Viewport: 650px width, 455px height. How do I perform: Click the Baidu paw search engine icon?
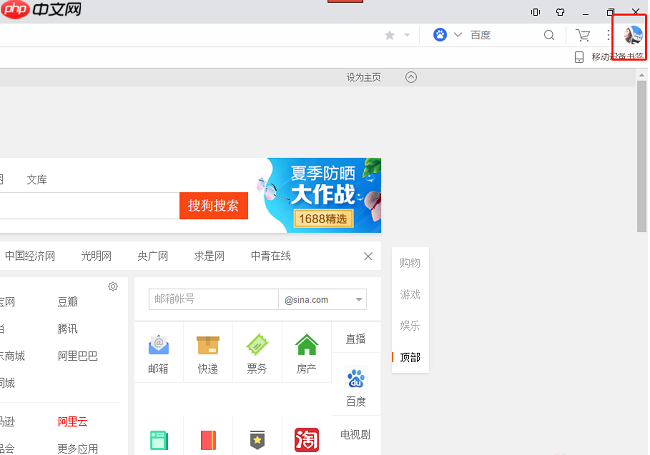(x=440, y=35)
